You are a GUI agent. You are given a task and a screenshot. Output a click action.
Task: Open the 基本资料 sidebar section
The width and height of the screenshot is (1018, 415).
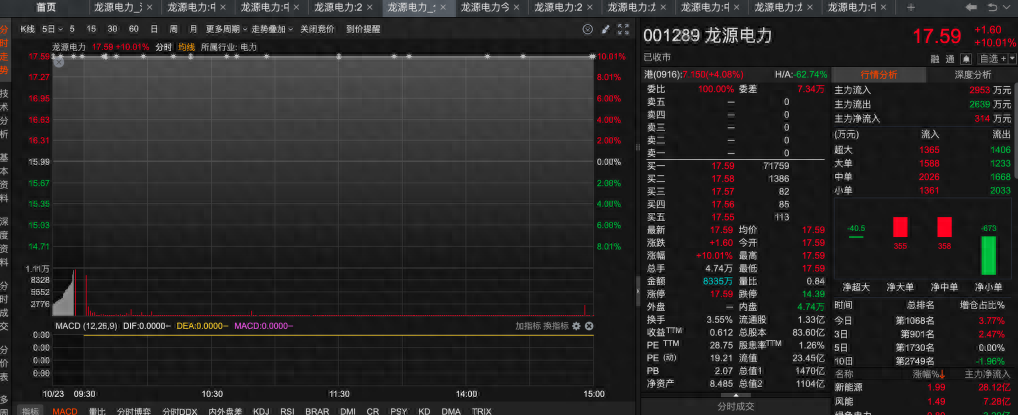pyautogui.click(x=5, y=177)
